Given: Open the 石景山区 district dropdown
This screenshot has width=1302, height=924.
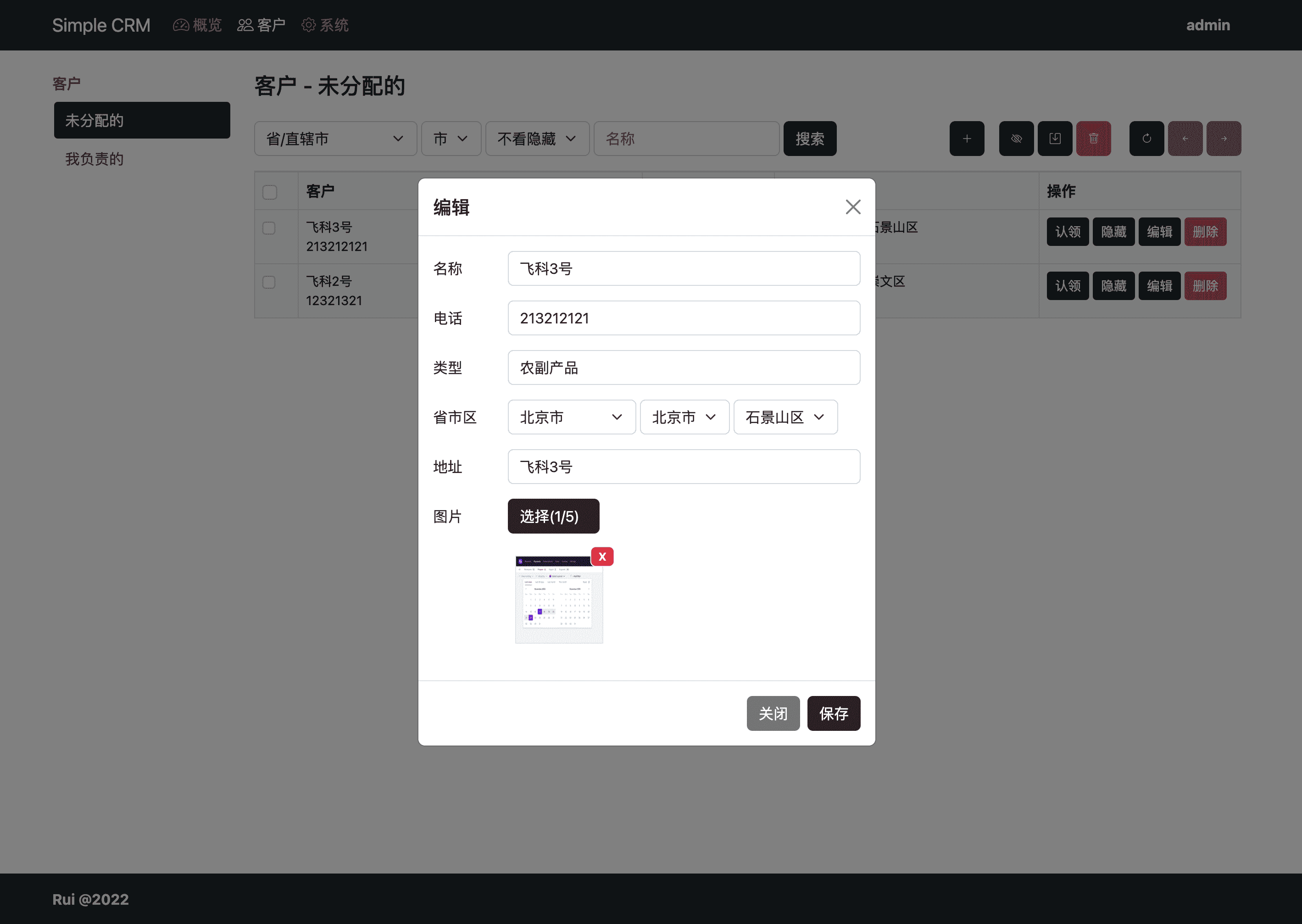Looking at the screenshot, I should 785,417.
